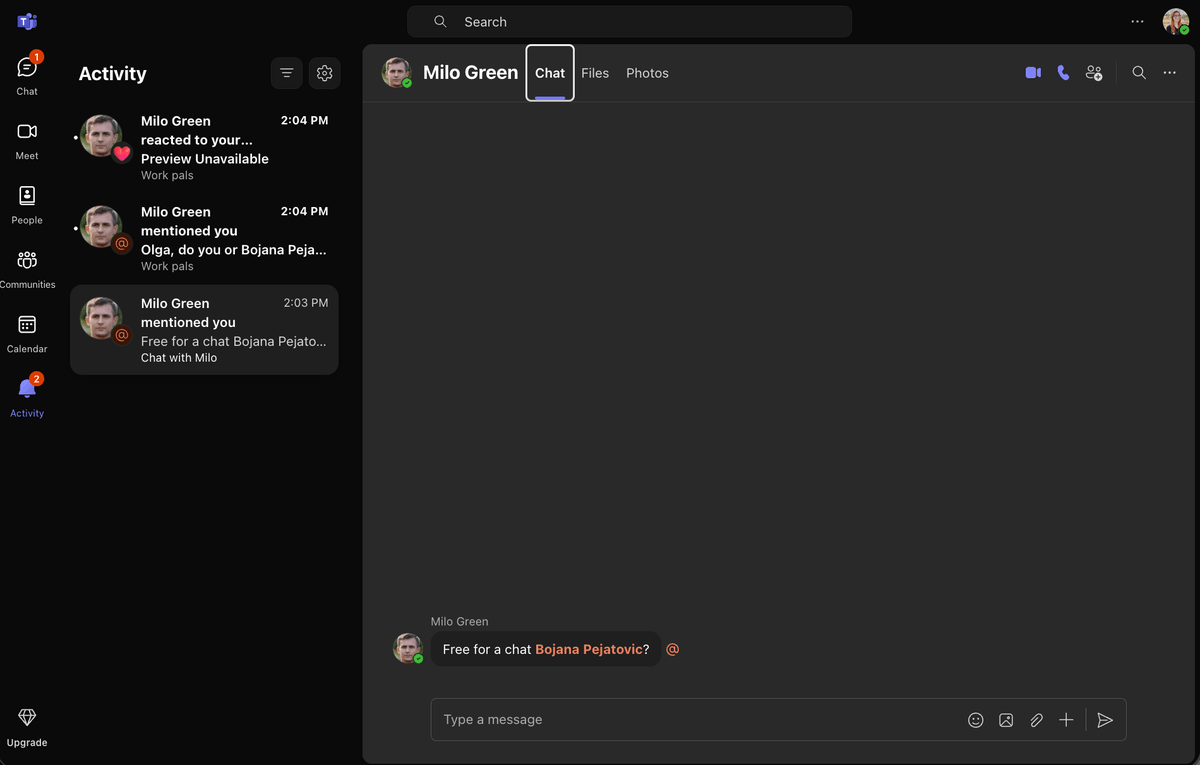The width and height of the screenshot is (1200, 765).
Task: Open the emoji picker in the message box
Action: [x=975, y=719]
